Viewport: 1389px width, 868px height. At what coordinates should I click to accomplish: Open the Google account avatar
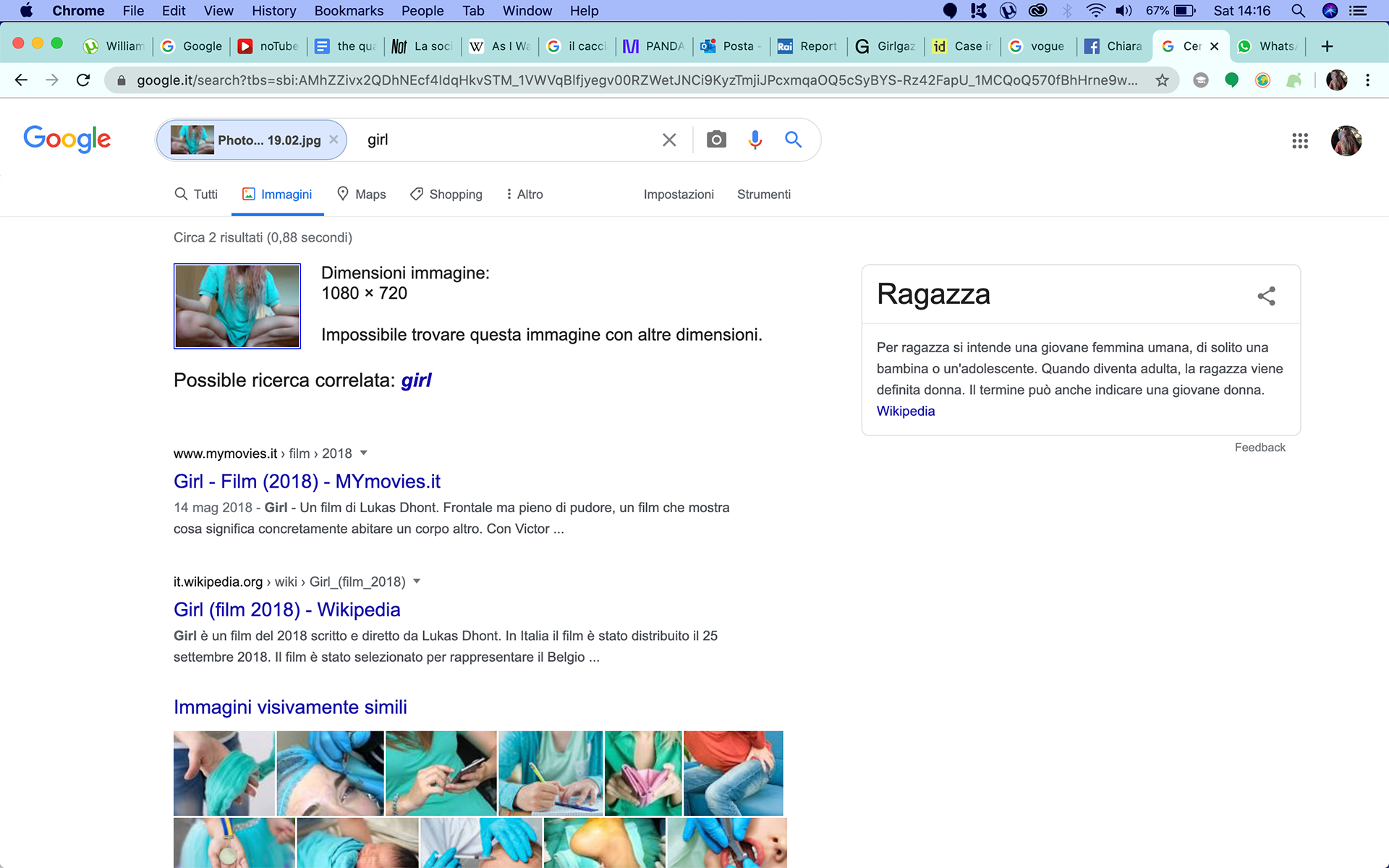click(x=1346, y=140)
